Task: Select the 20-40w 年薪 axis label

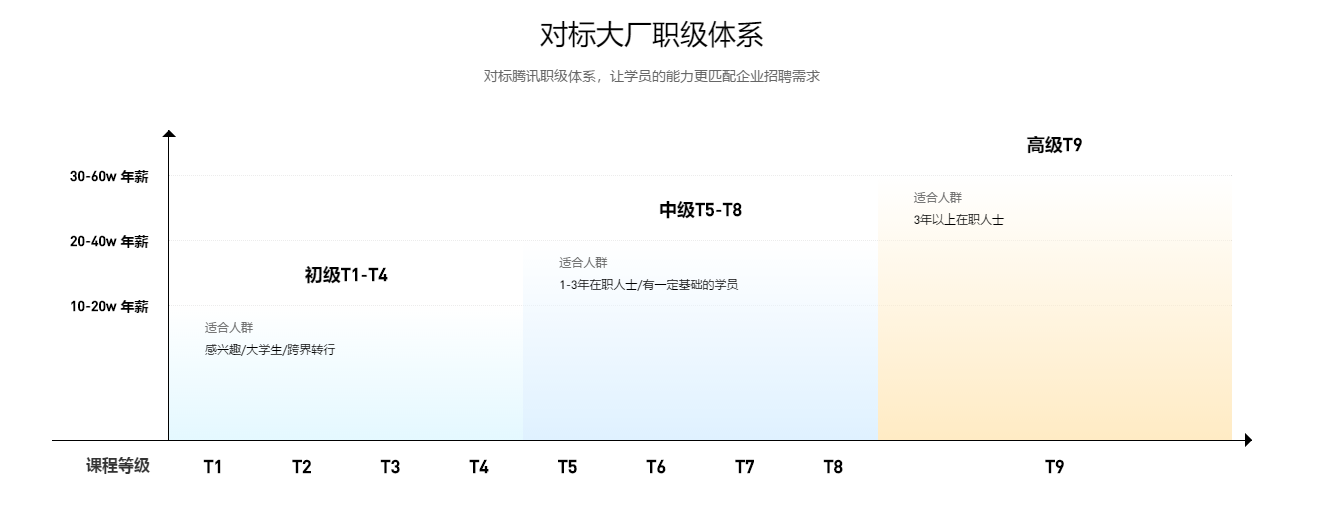Action: (x=109, y=242)
